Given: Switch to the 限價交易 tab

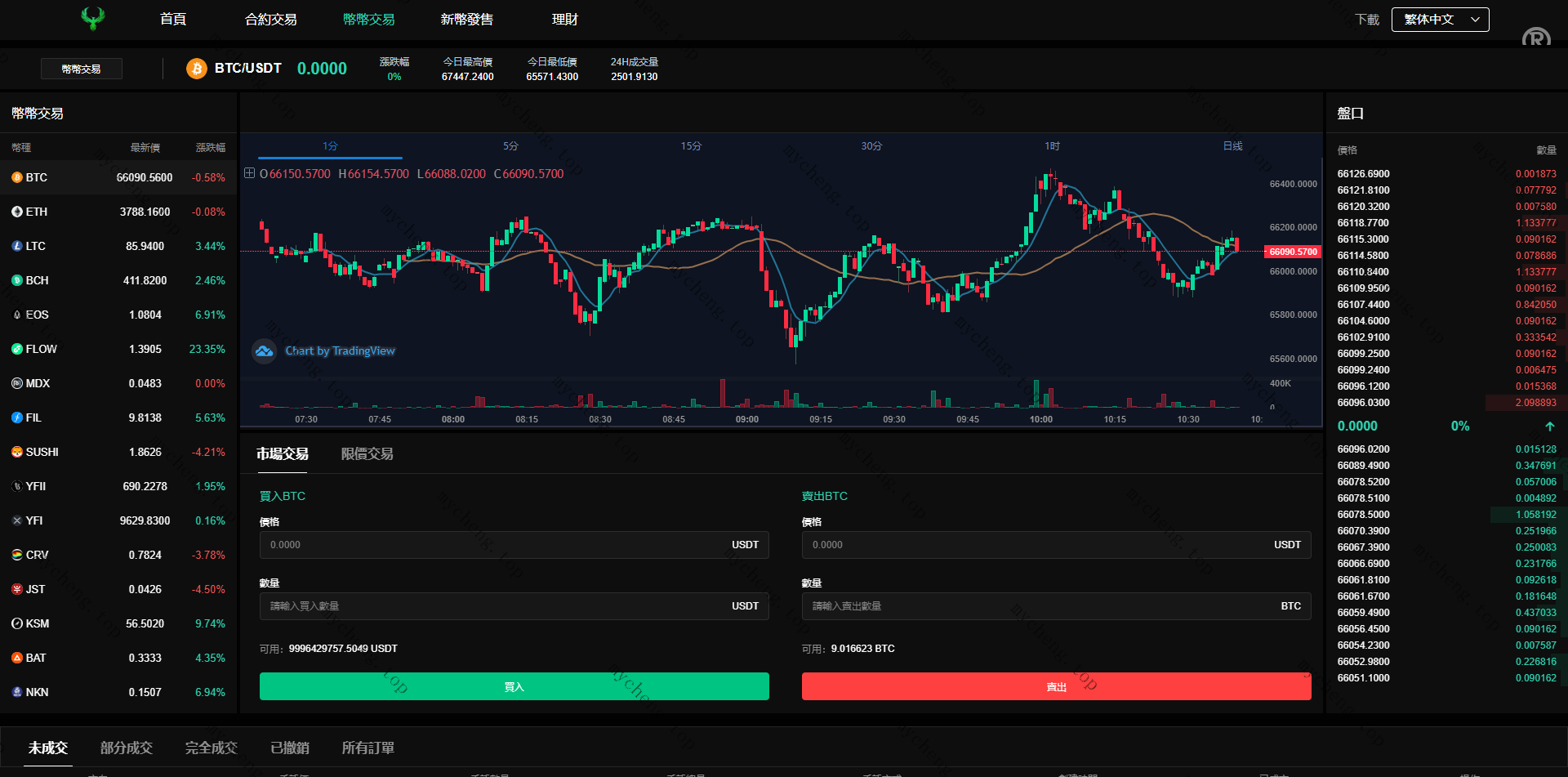Looking at the screenshot, I should (367, 454).
